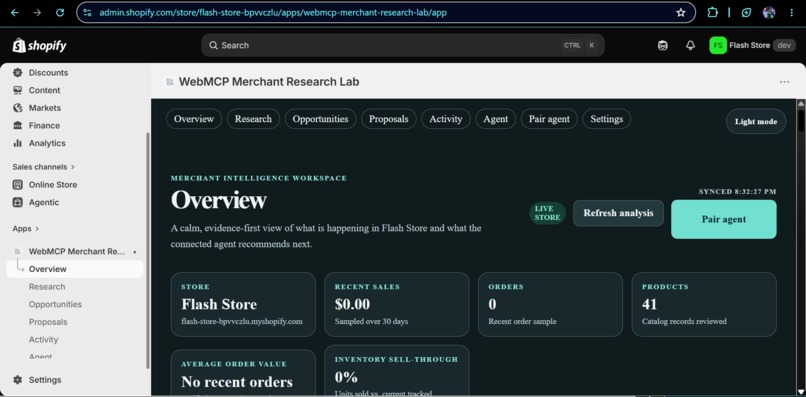
Task: Open the Overview tab pill
Action: click(x=194, y=119)
